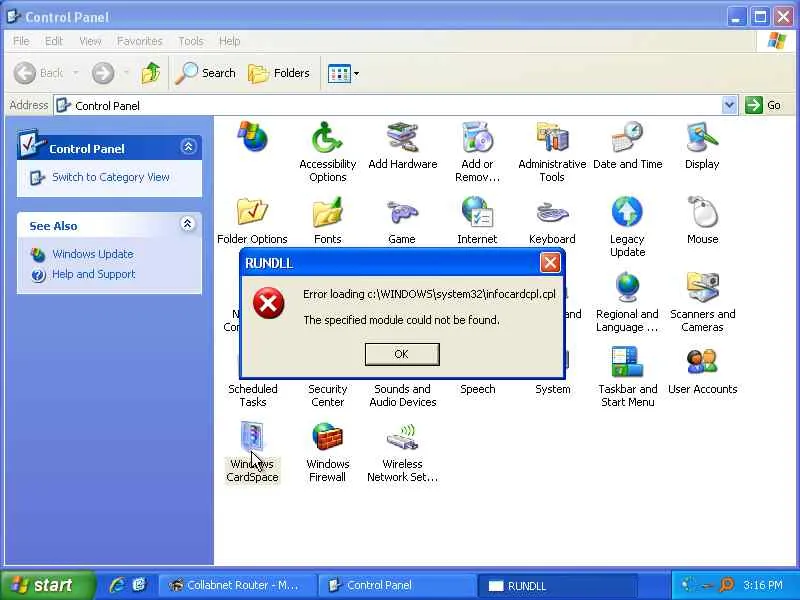The image size is (800, 600).
Task: Open Taskbar and Start Menu icon
Action: [627, 377]
